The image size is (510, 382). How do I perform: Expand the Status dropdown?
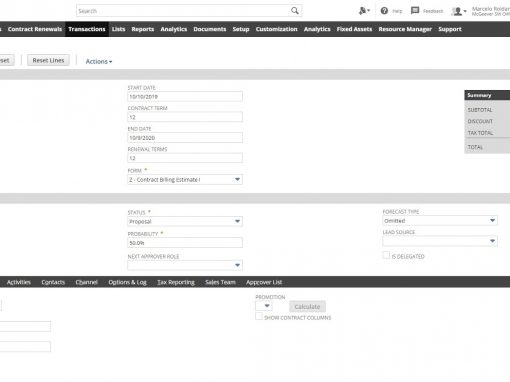coord(185,221)
